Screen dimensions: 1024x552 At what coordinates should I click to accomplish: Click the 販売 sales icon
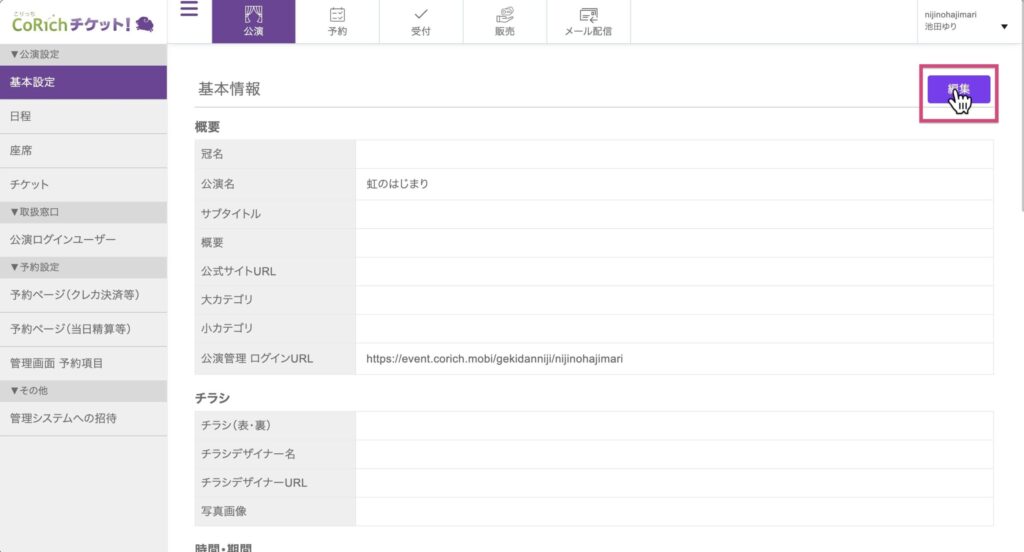click(505, 14)
